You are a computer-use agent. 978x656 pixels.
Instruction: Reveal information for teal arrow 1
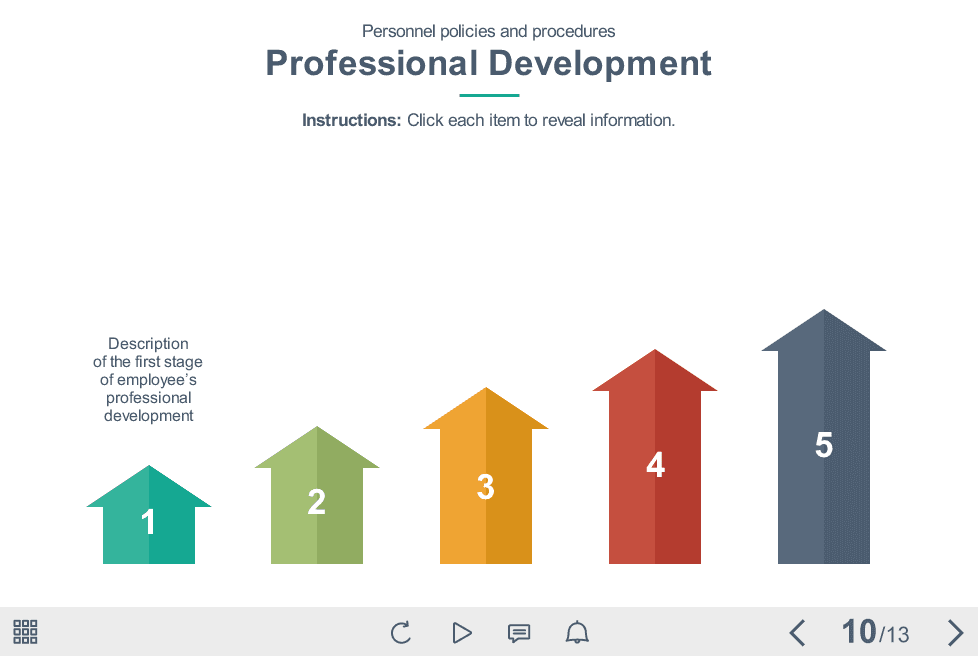click(x=148, y=518)
